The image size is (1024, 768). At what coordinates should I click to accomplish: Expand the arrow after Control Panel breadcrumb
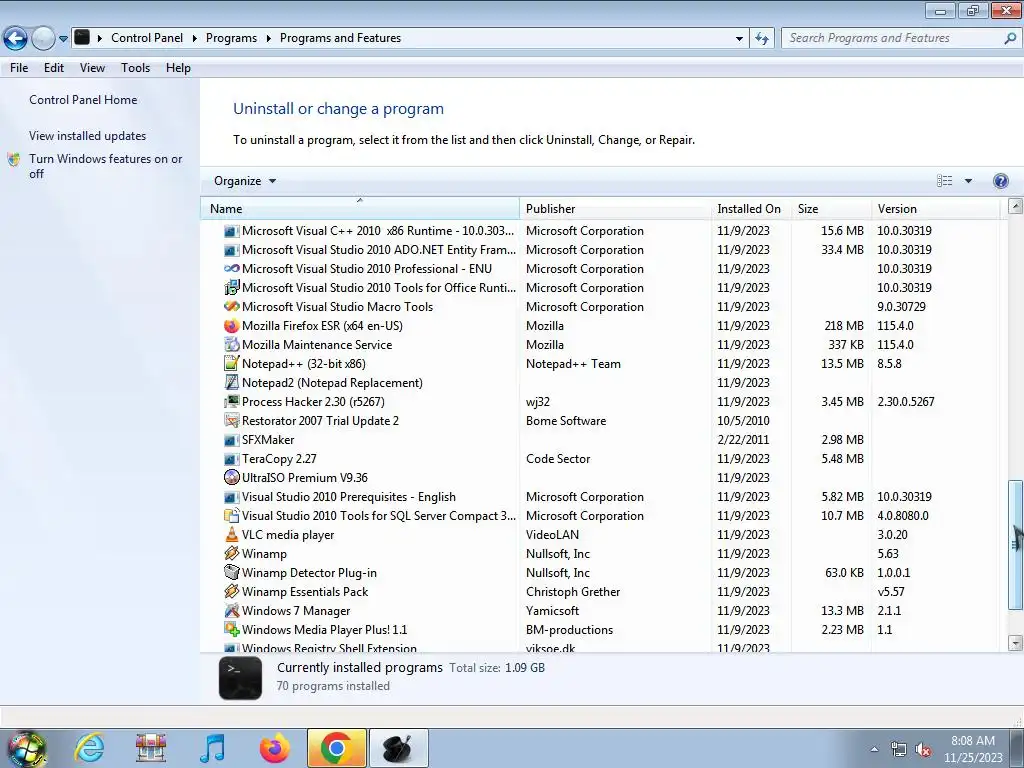(x=195, y=38)
